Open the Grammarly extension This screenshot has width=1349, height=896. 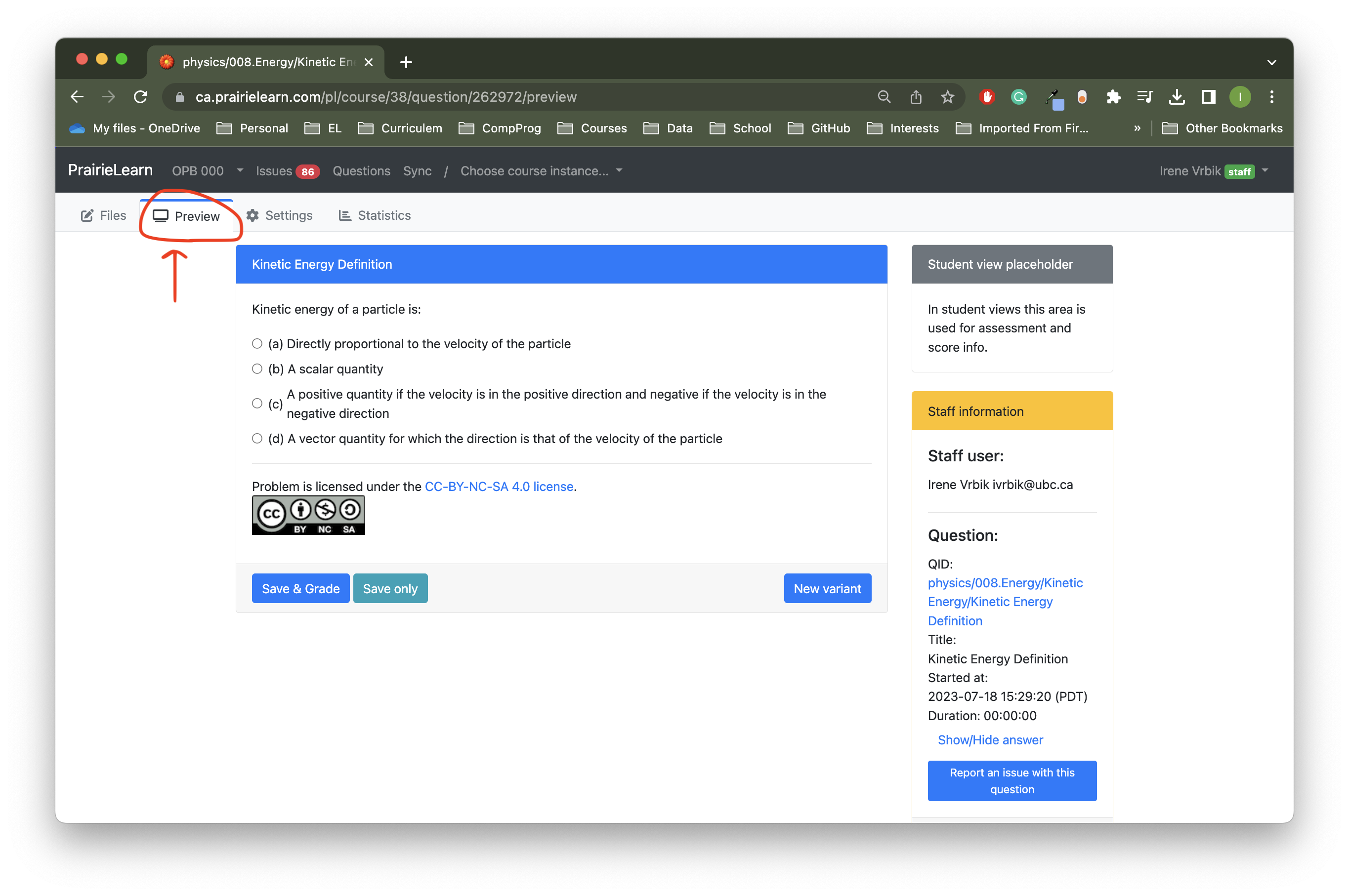[1018, 97]
